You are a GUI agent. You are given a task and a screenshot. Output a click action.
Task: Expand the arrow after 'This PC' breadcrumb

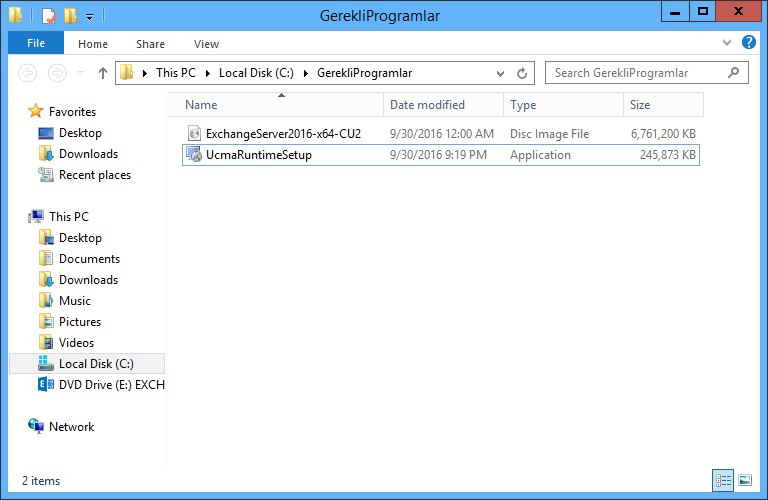coord(208,73)
